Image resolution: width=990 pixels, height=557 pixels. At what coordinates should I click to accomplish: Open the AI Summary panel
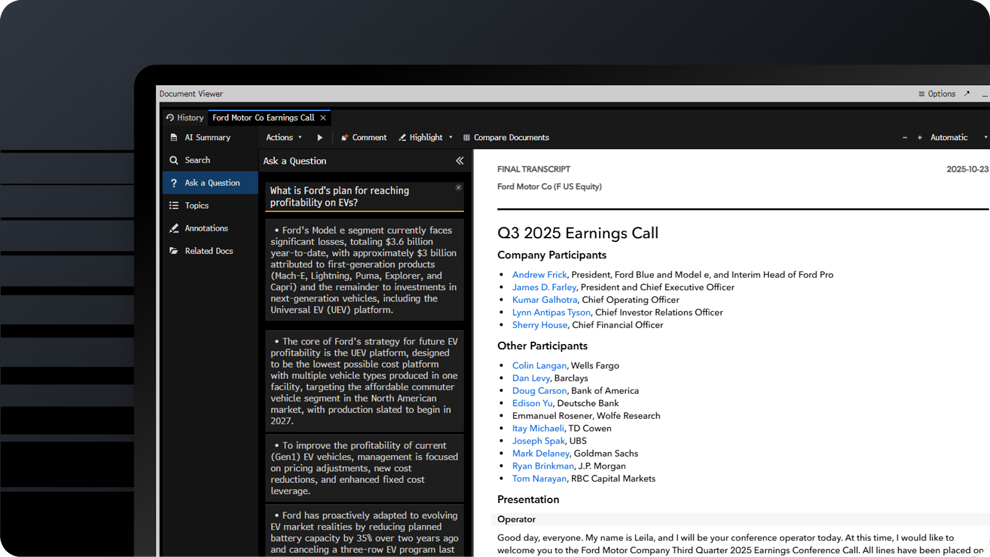click(x=207, y=138)
